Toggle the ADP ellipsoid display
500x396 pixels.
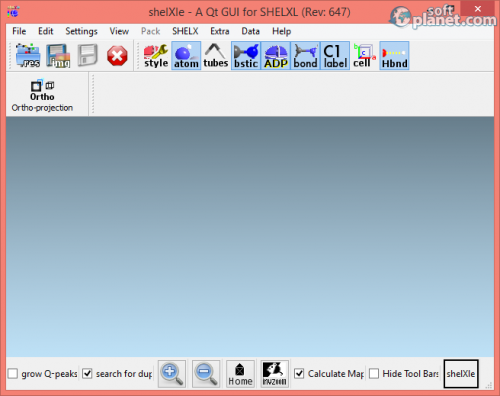[x=276, y=56]
